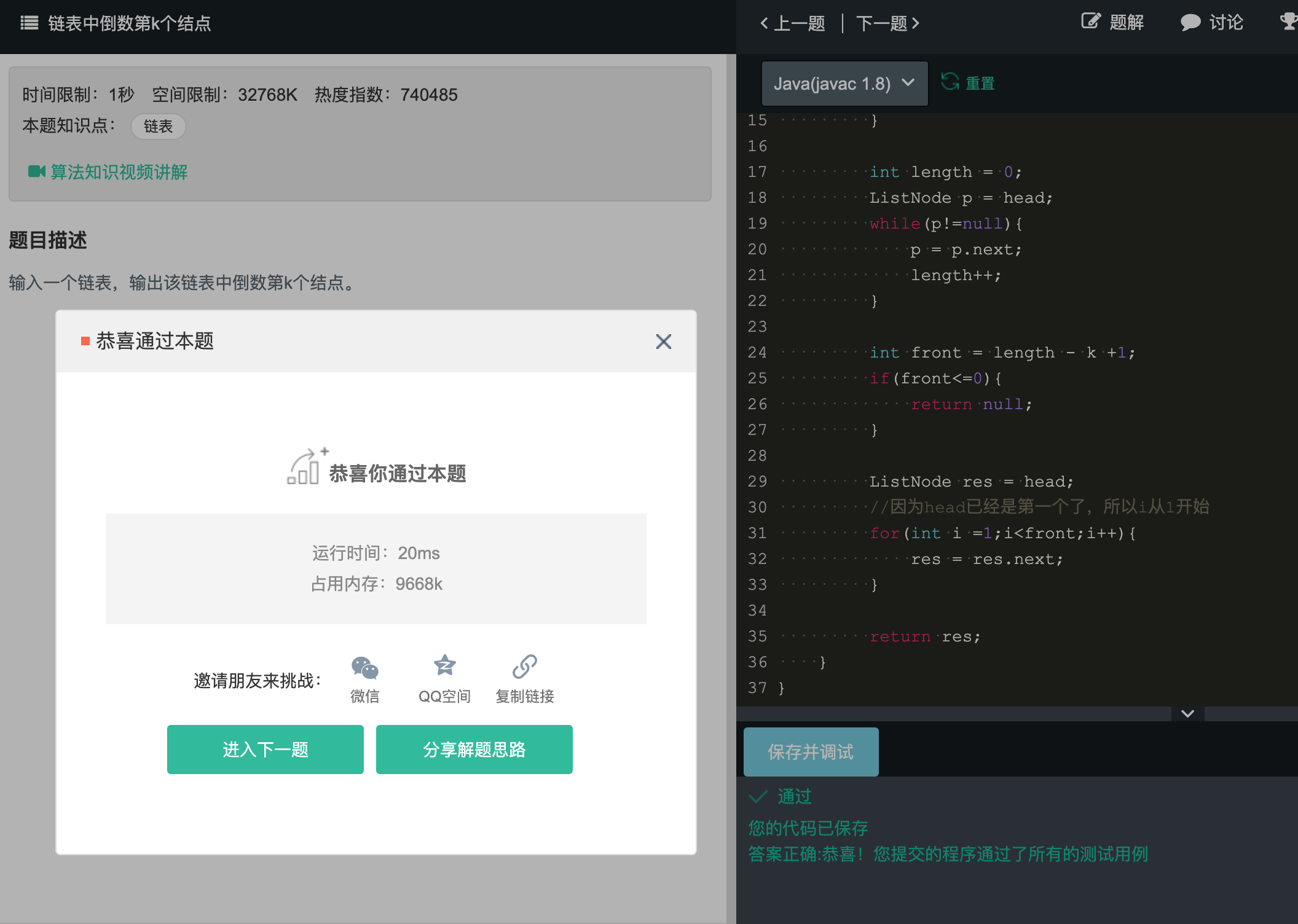Click the 复制链接 chain icon
1298x924 pixels.
click(524, 667)
